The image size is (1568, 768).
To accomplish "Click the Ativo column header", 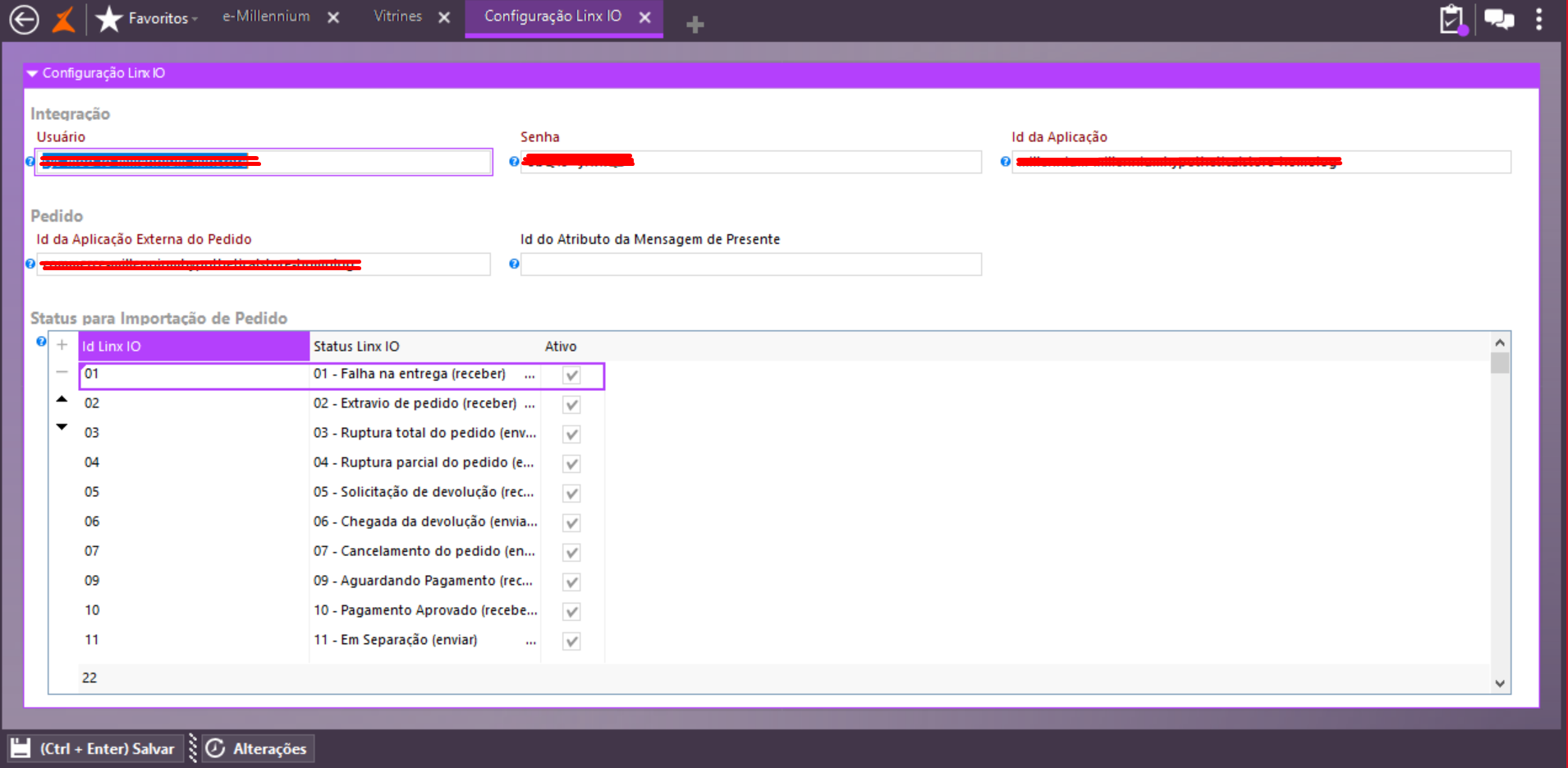I will pos(561,347).
